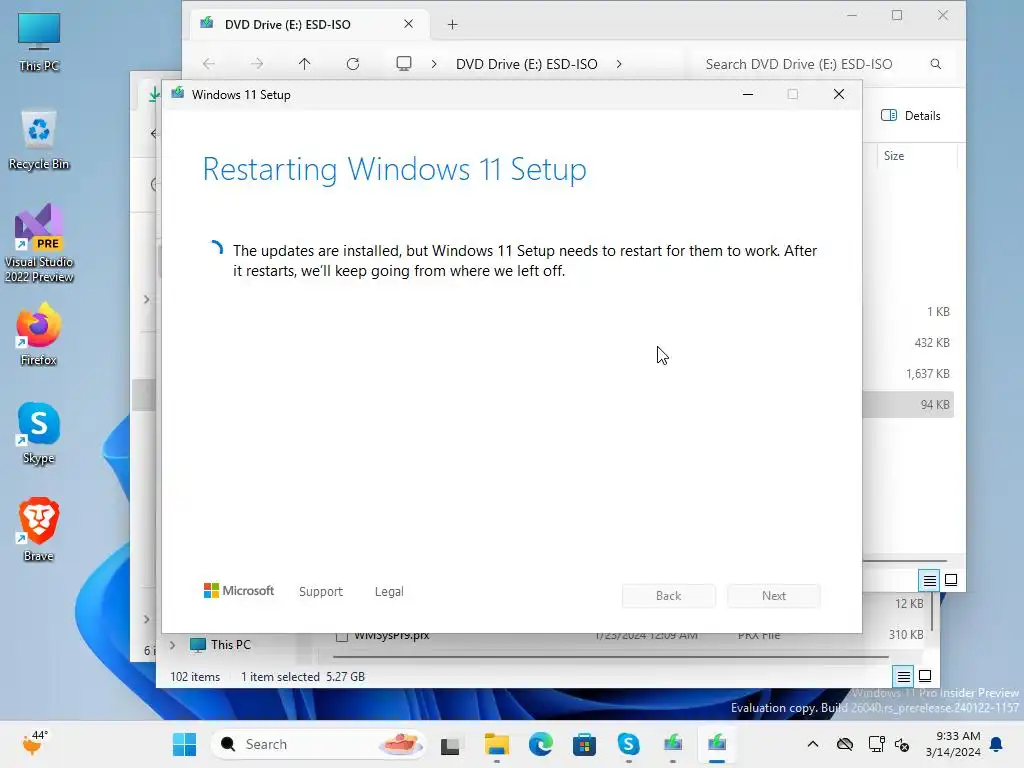Click the 102 items status text
1024x768 pixels.
pos(195,677)
